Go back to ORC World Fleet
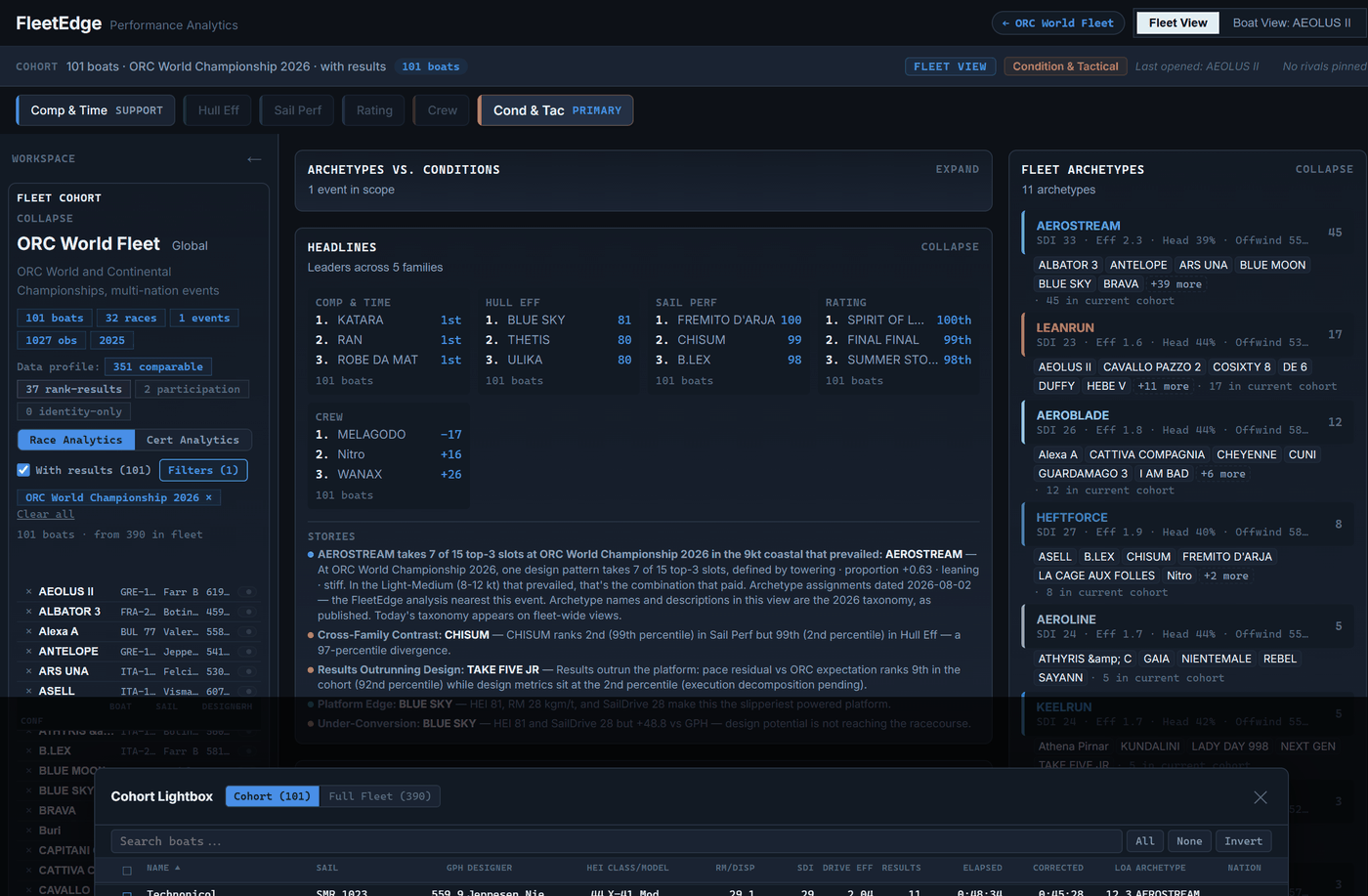This screenshot has height=896, width=1368. [x=1057, y=22]
